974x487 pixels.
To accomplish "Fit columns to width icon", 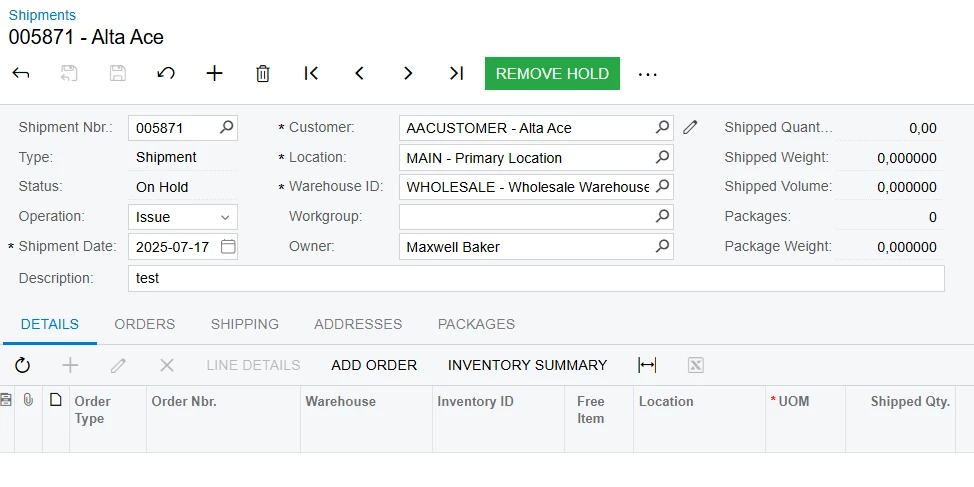I will tap(647, 365).
